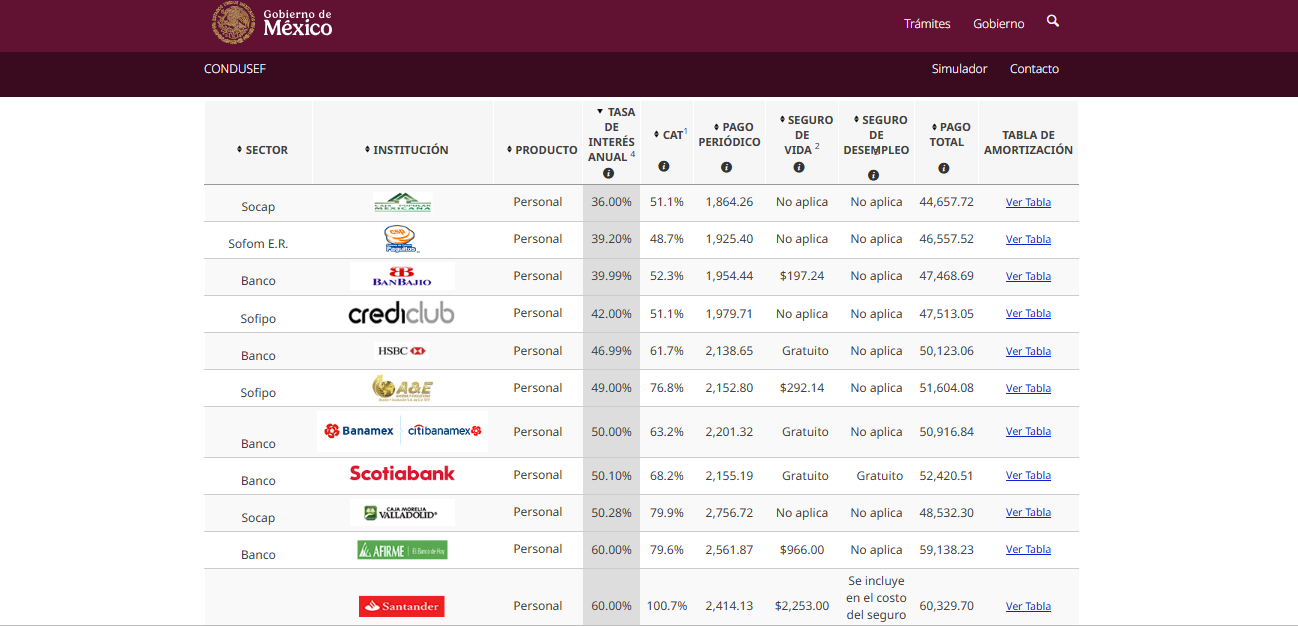This screenshot has height=626, width=1298.
Task: Sort table by Pago Periódico
Action: (729, 134)
